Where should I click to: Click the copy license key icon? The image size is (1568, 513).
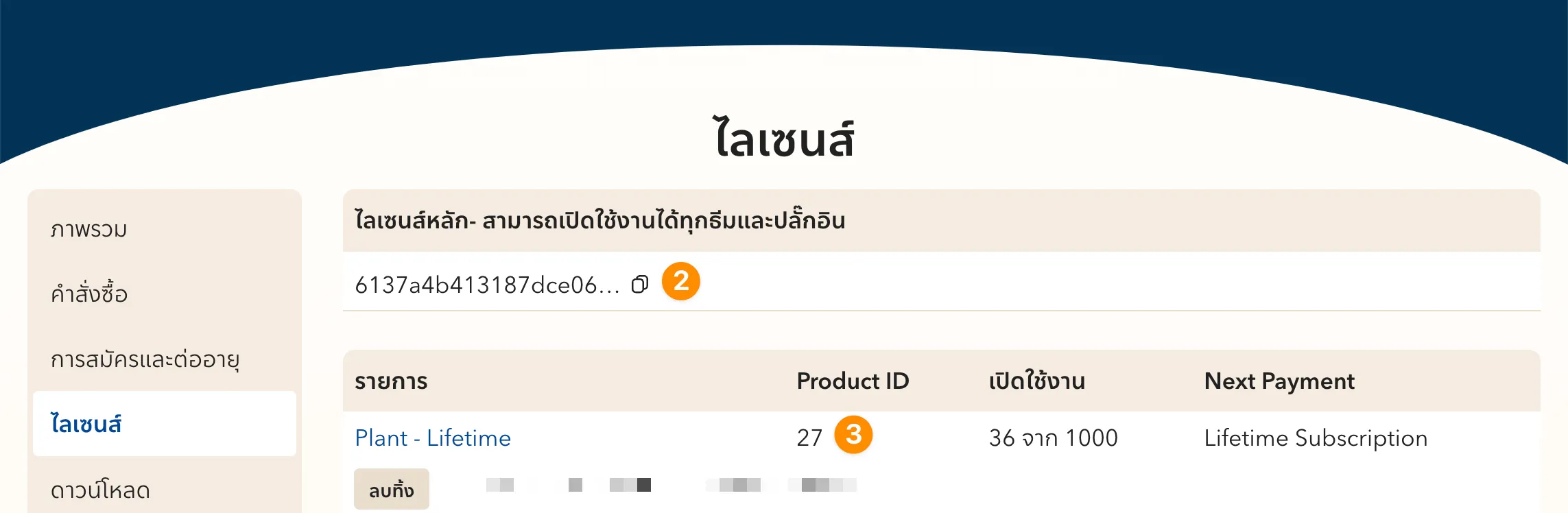click(639, 284)
